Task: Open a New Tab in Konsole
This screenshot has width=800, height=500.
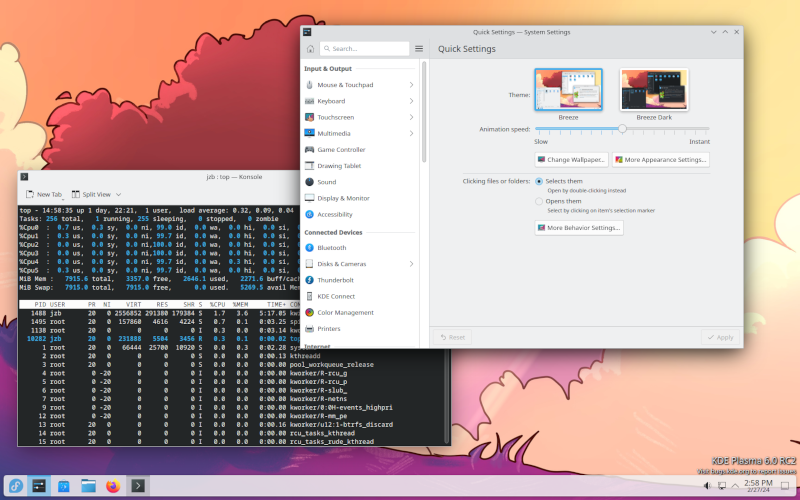Action: click(x=44, y=194)
